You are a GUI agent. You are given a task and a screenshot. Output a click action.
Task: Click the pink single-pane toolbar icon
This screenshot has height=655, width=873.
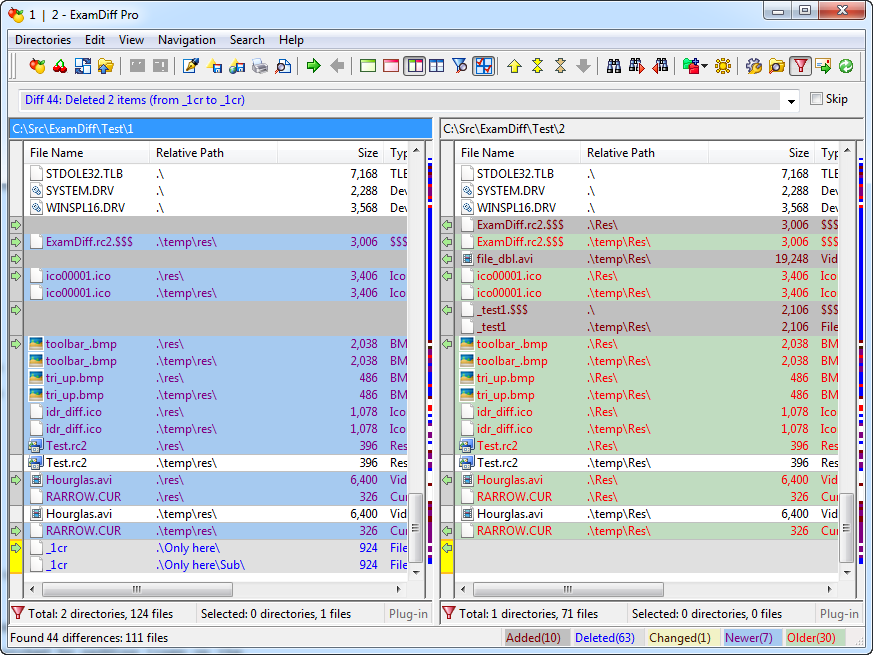coord(391,66)
